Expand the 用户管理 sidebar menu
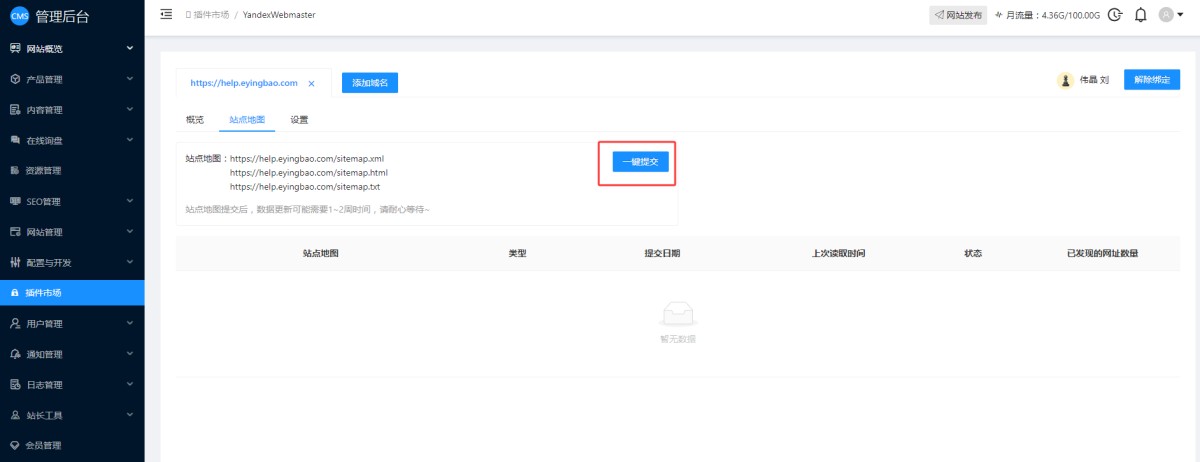The image size is (1200, 462). [x=129, y=324]
